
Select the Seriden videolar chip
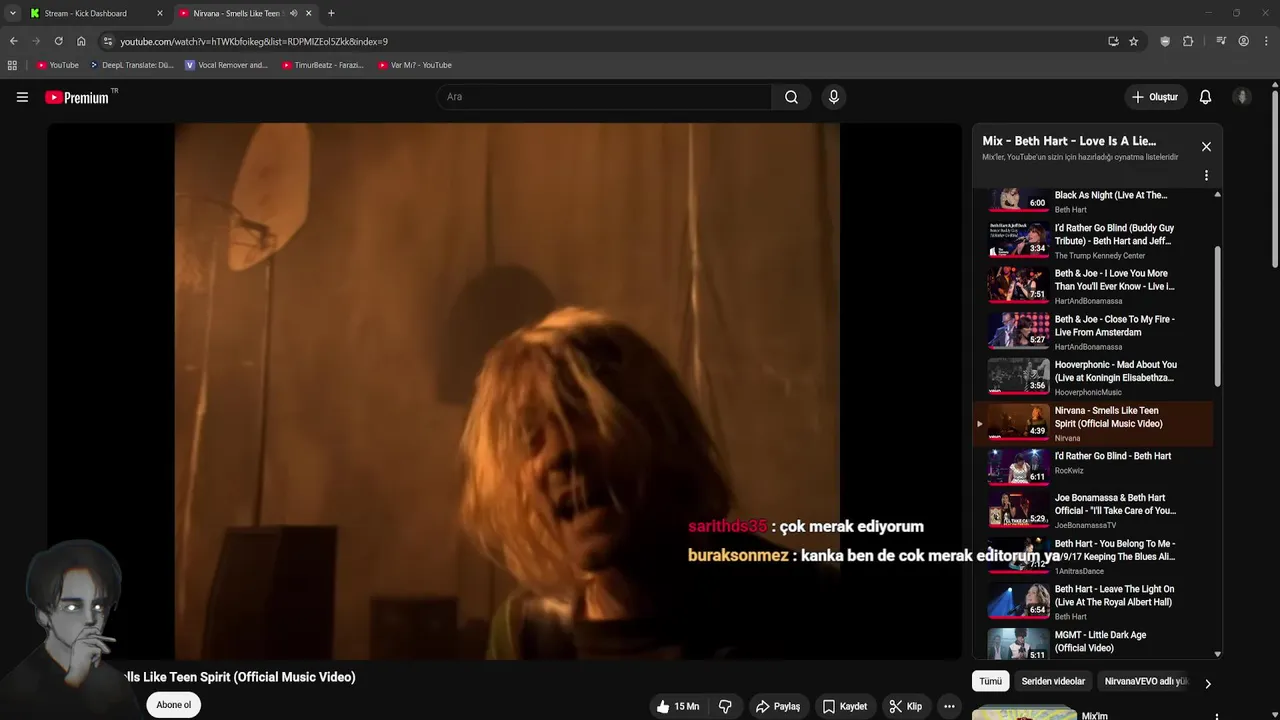1053,681
